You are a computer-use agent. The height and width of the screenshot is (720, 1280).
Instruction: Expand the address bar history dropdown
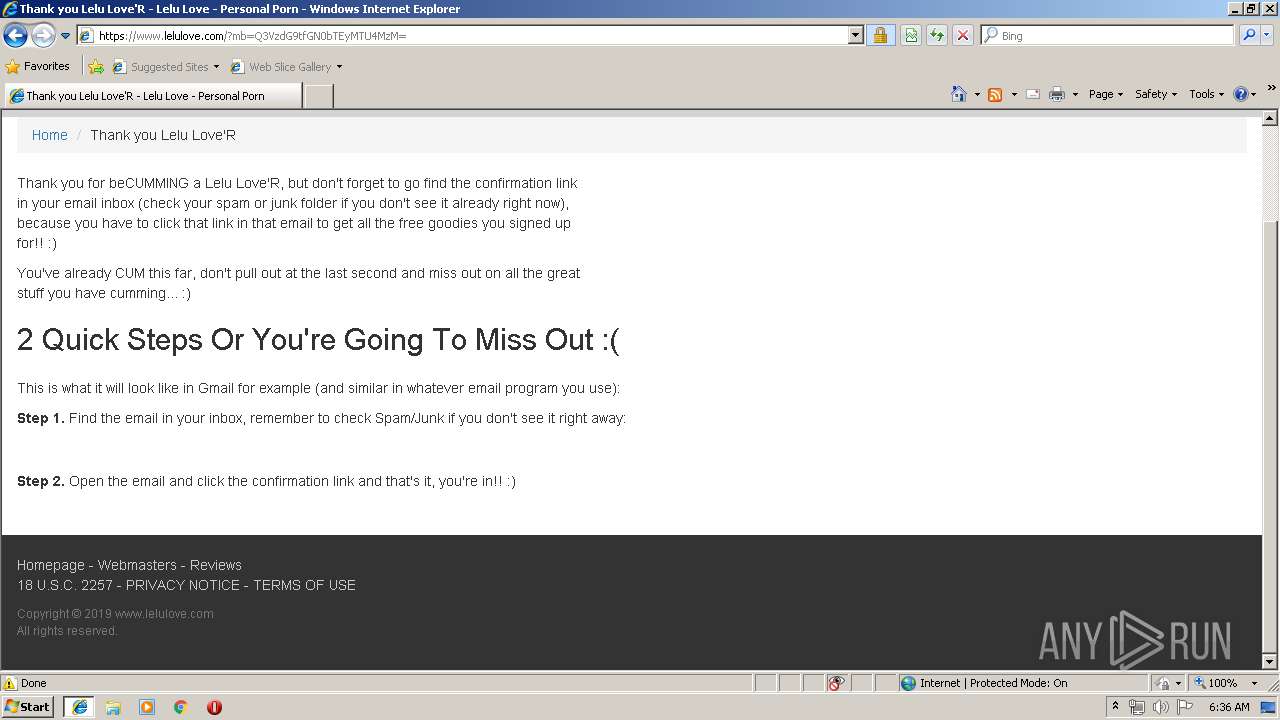856,35
